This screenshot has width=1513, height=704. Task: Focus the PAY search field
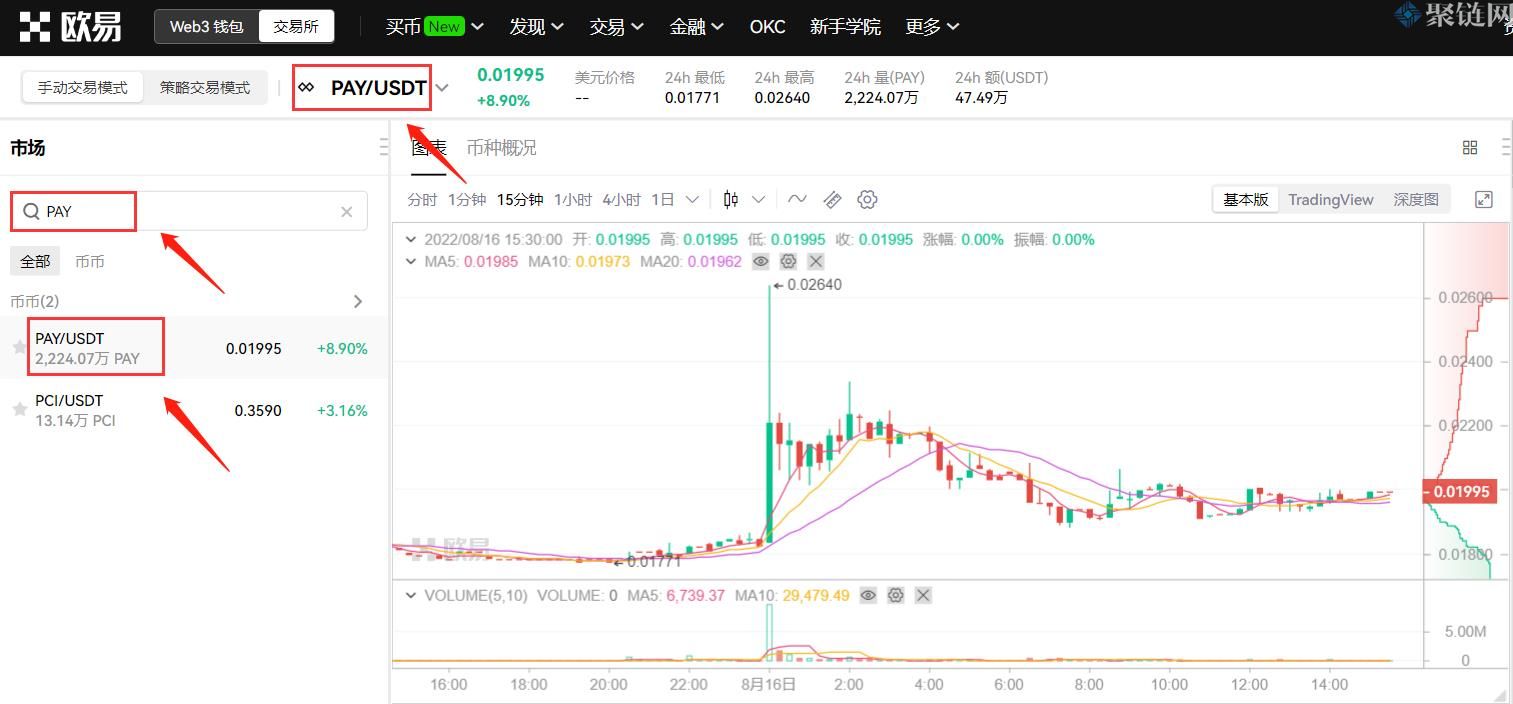189,211
